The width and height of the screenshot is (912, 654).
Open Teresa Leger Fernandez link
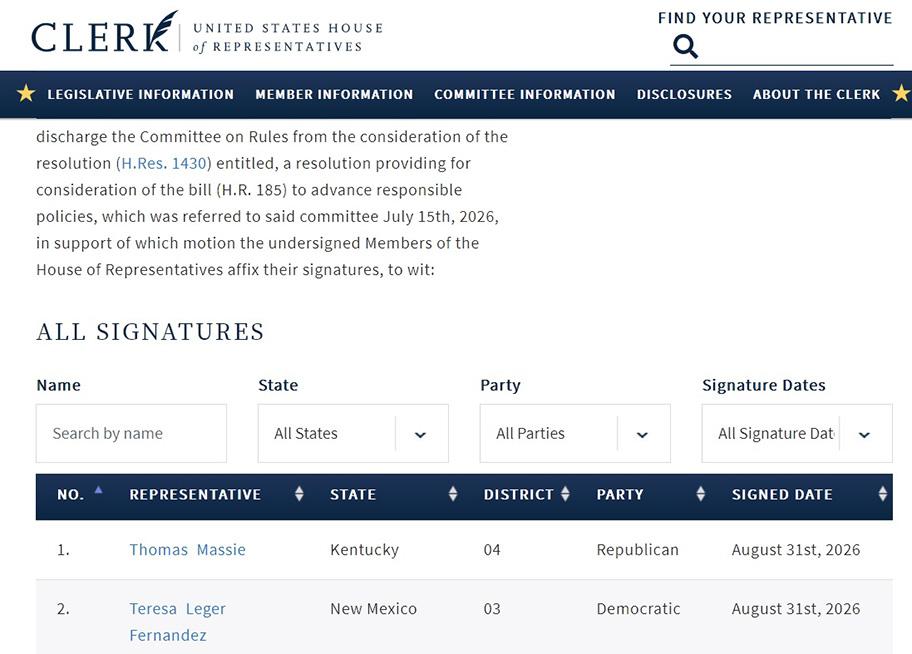177,622
